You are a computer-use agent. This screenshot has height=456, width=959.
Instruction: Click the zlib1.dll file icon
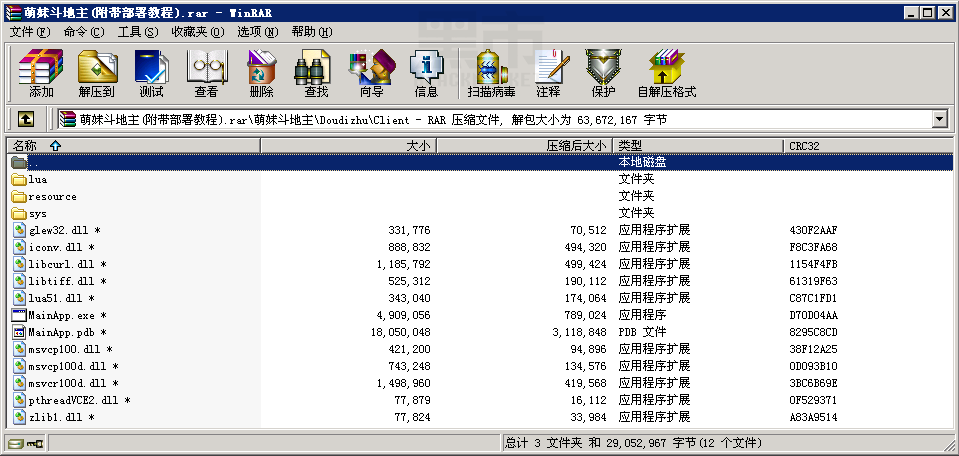19,417
